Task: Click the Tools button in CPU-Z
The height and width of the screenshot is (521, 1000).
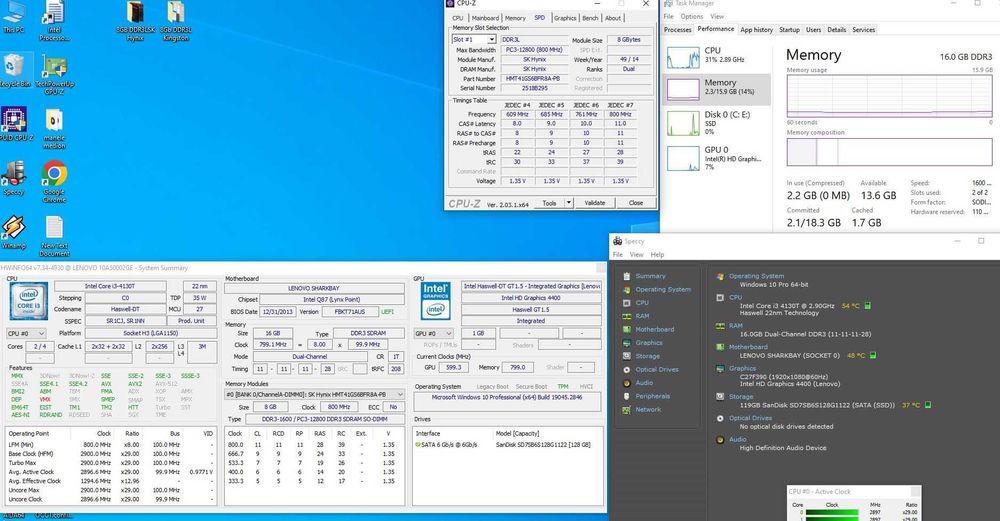Action: 549,203
